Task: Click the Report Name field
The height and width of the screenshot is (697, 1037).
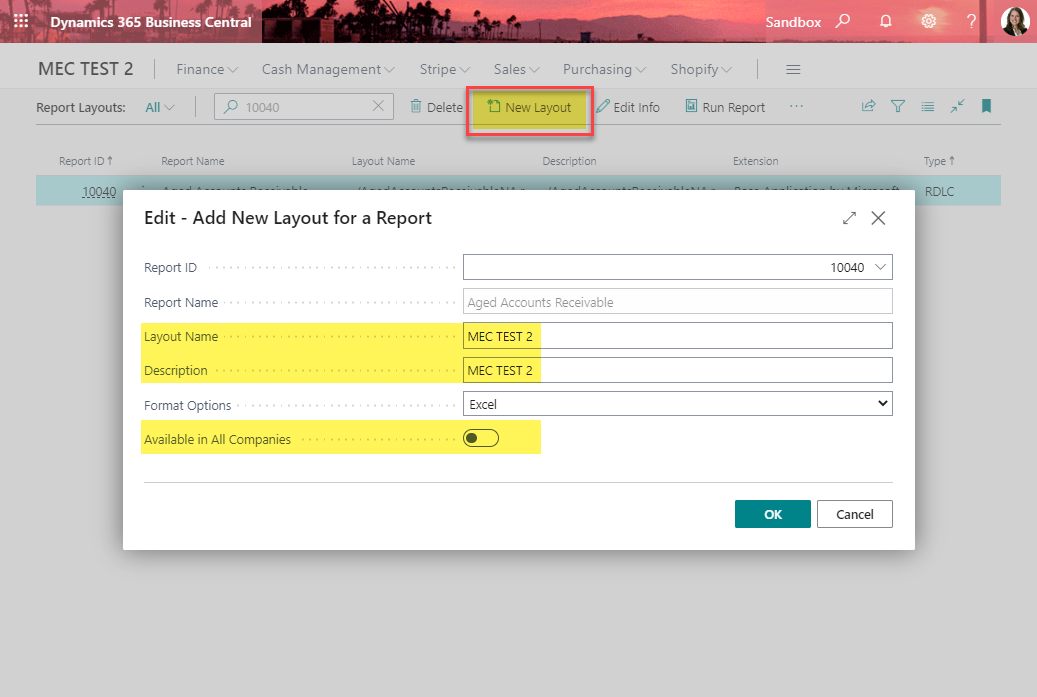Action: tap(677, 302)
